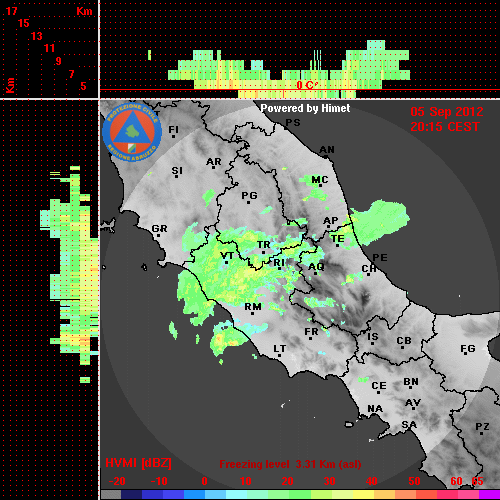
Task: Click the MC city label on map
Action: point(320,180)
